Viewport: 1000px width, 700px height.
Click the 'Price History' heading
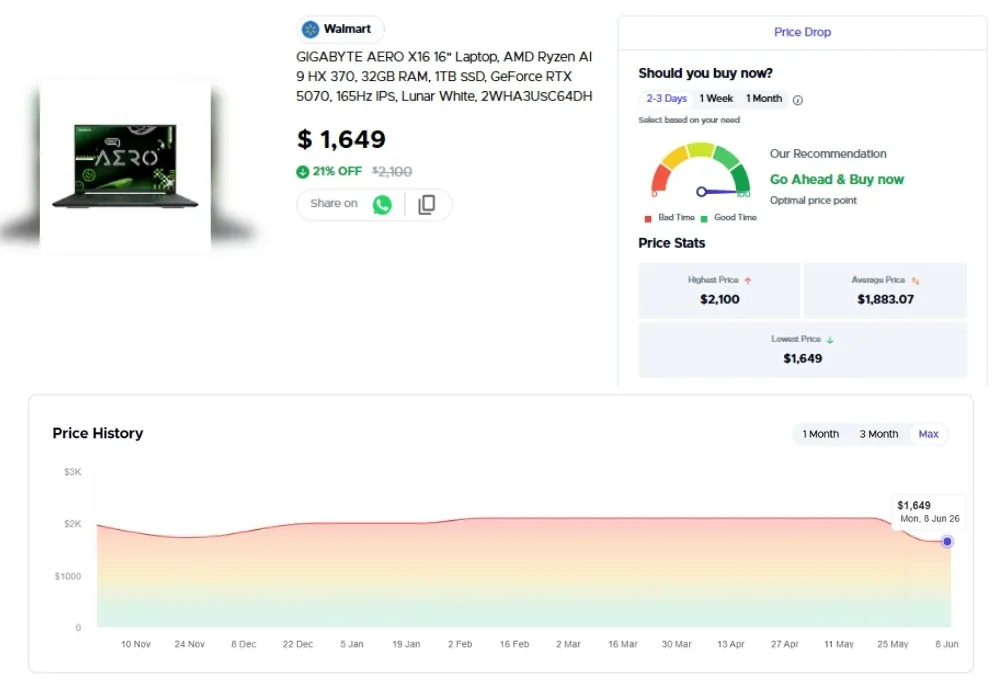click(x=98, y=434)
